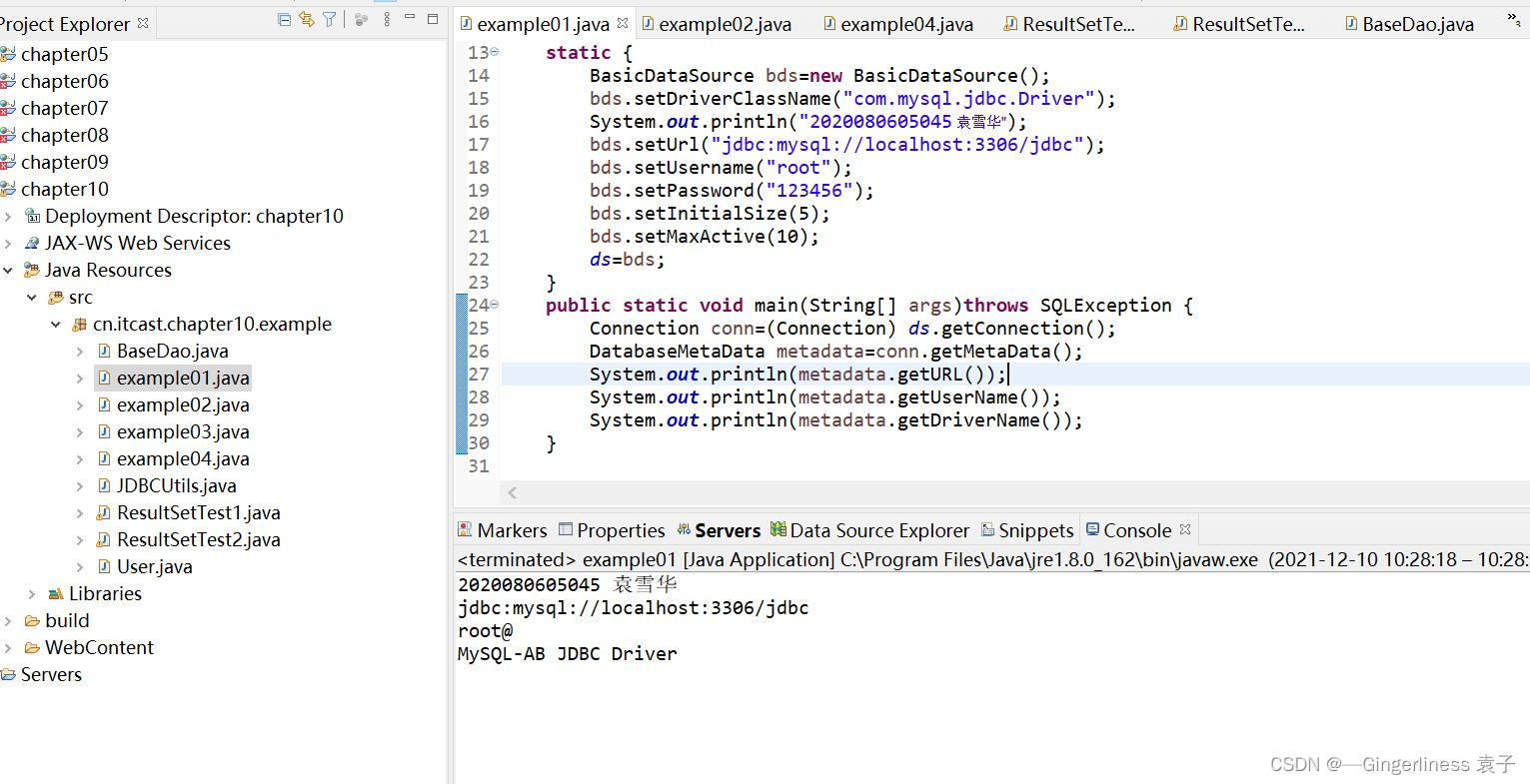Select example03.java in Project Explorer

[x=183, y=431]
